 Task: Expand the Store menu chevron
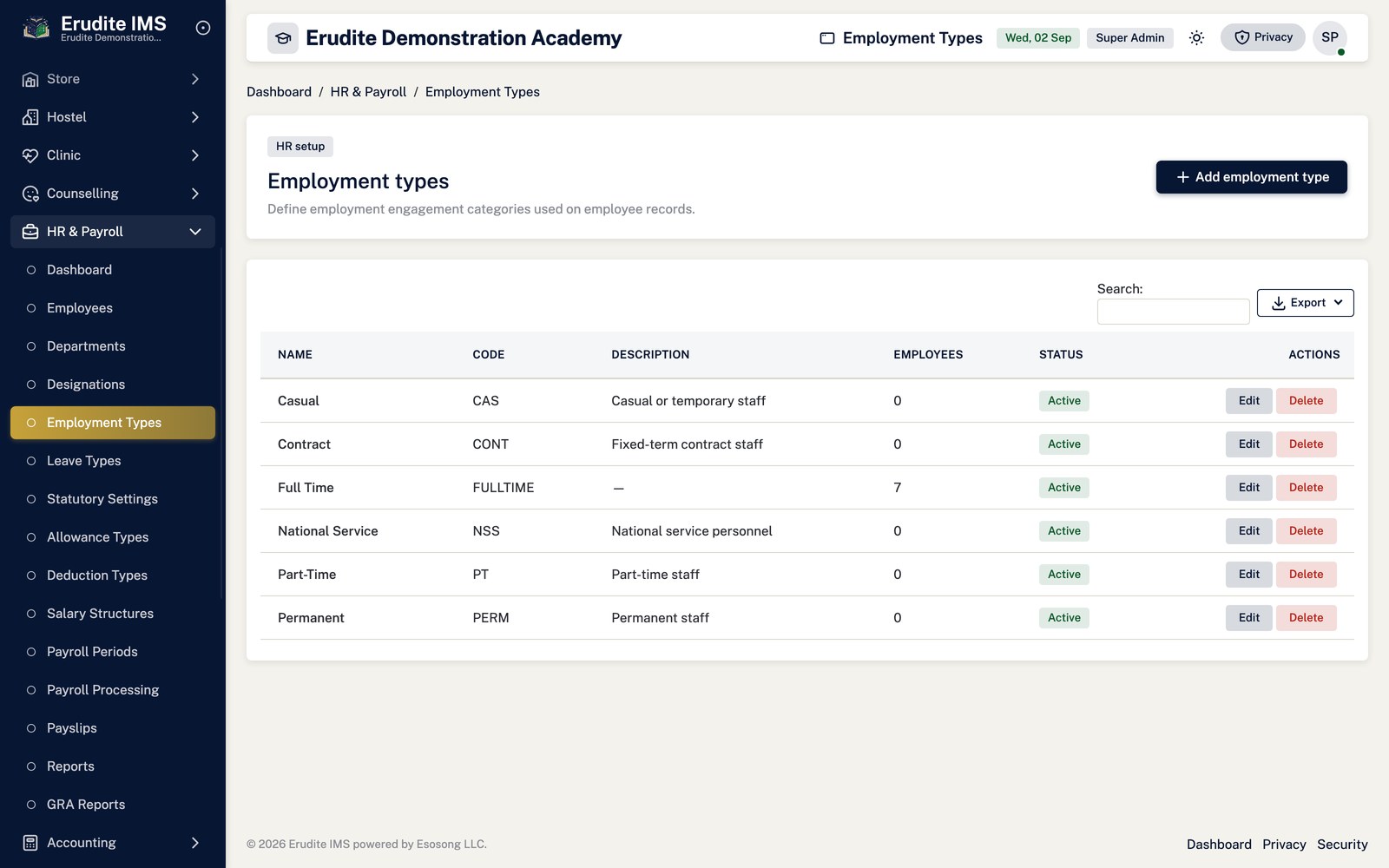click(195, 79)
